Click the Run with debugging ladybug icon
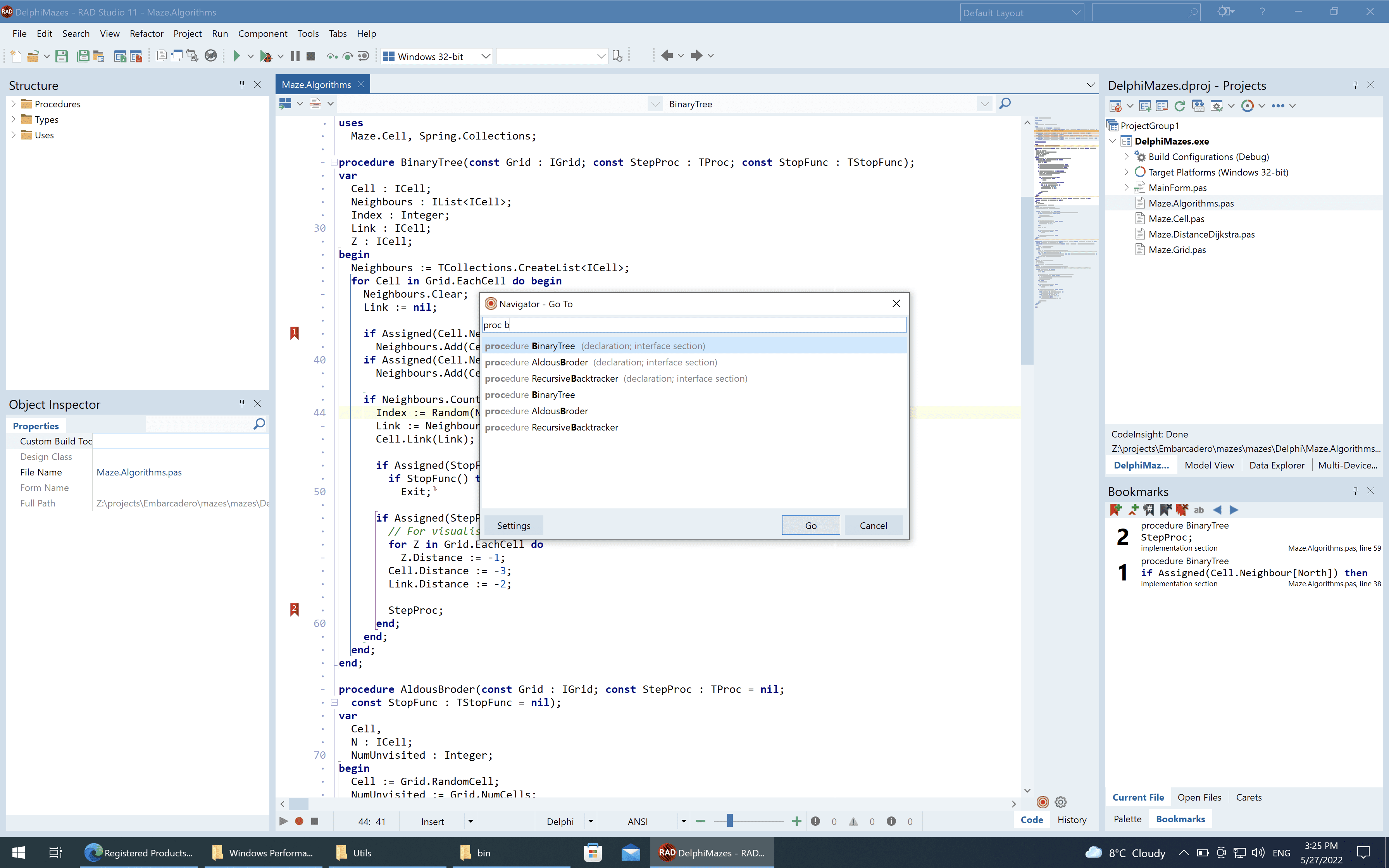This screenshot has height=868, width=1389. click(x=265, y=56)
